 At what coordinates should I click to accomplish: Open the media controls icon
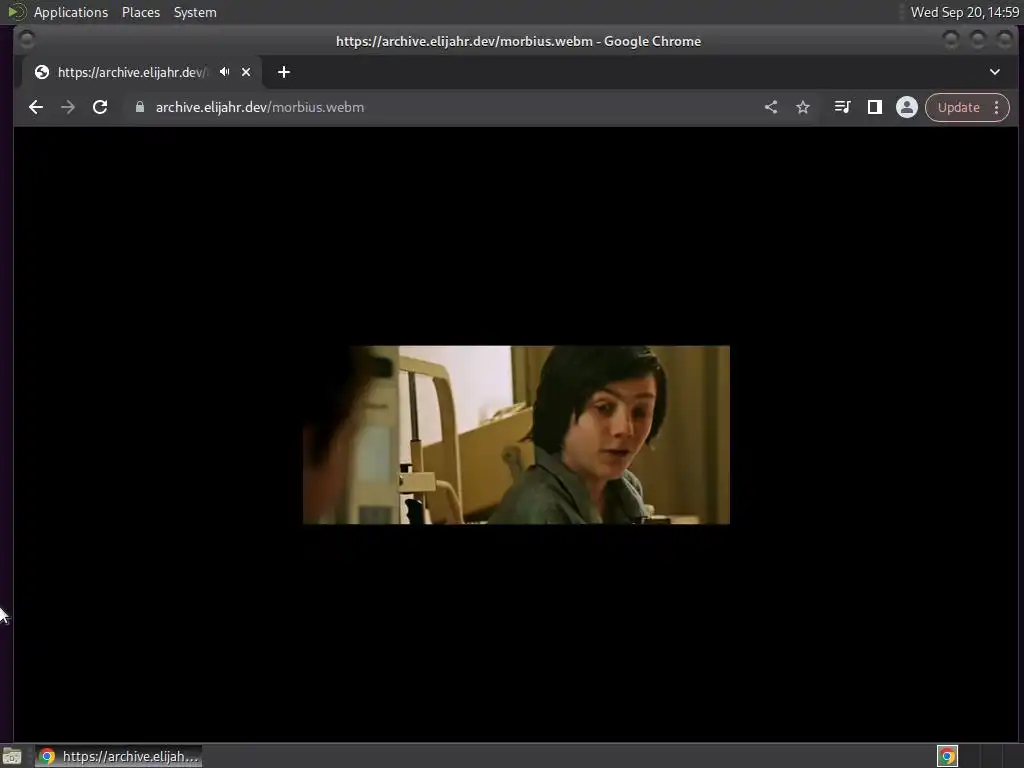842,107
